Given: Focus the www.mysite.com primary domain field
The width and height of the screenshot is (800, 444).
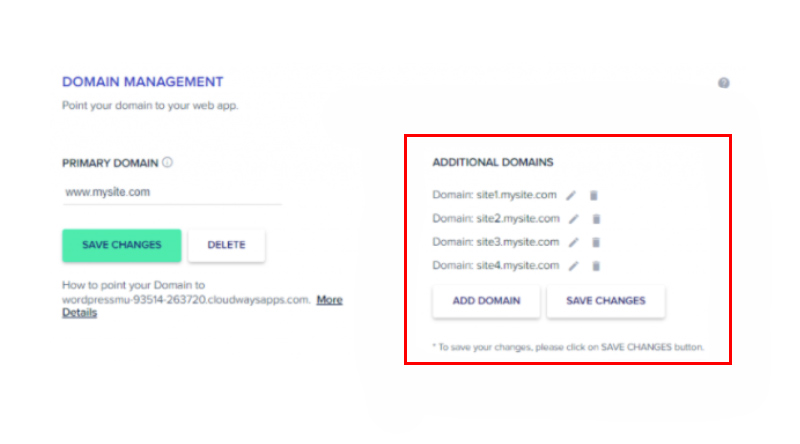Looking at the screenshot, I should coord(172,192).
